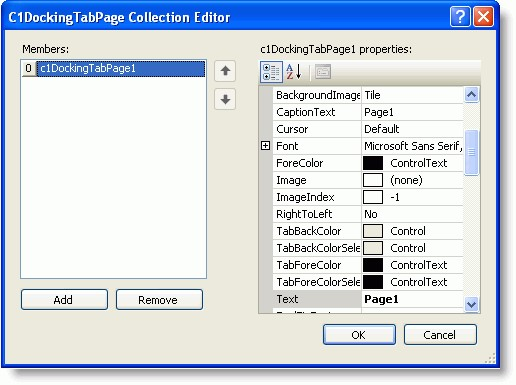Click the TabForeColor black swatch
This screenshot has width=516, height=385.
click(373, 265)
